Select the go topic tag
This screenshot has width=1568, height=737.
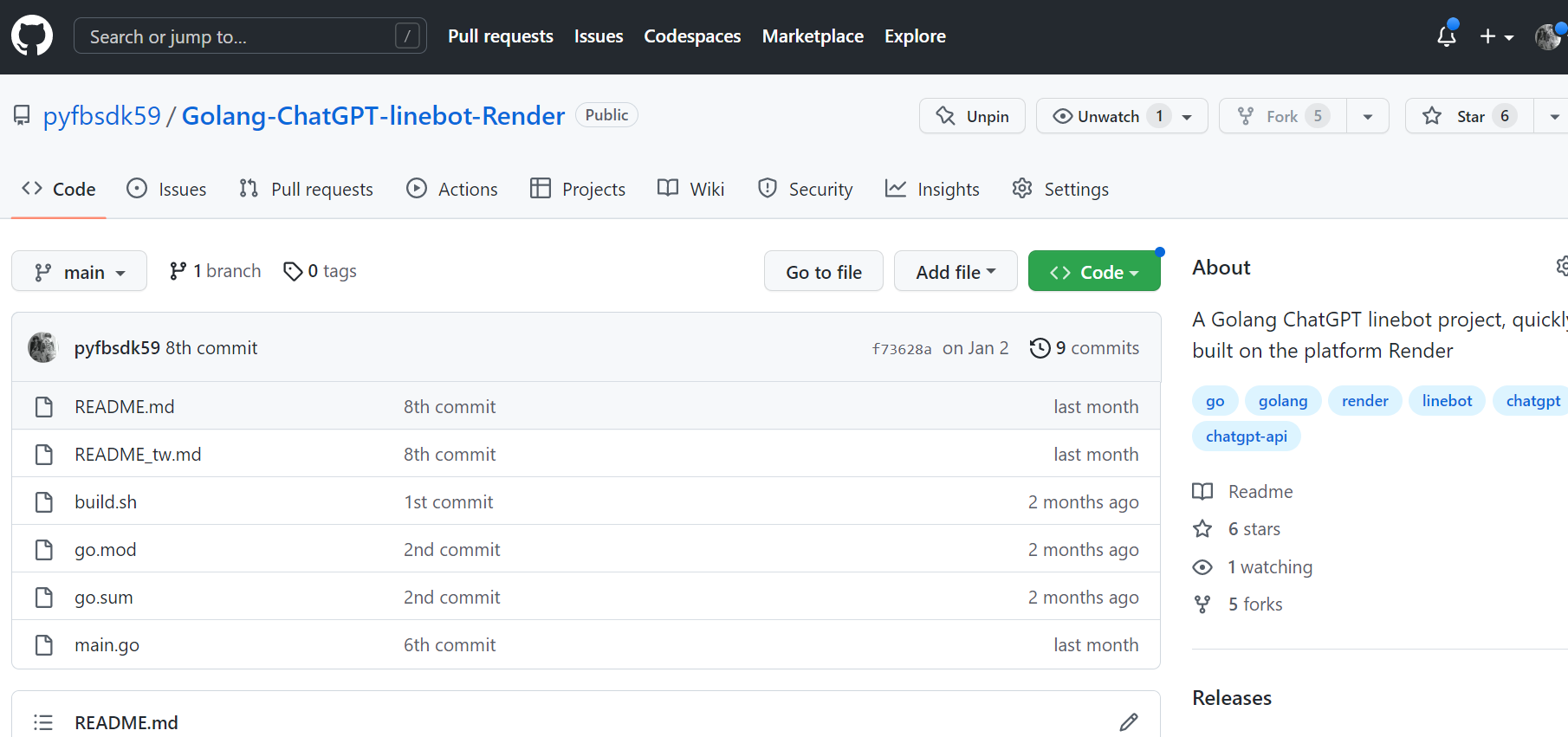click(x=1215, y=401)
